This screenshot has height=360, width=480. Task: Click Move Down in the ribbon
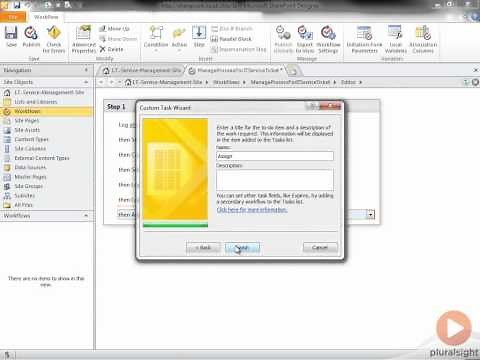click(x=118, y=39)
